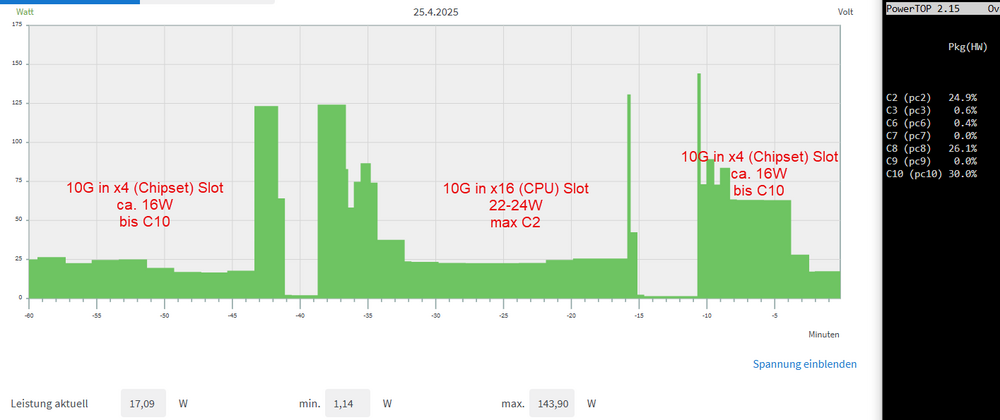This screenshot has height=420, width=1000.
Task: Click the PowerTOP 2.15 title text
Action: pos(916,8)
